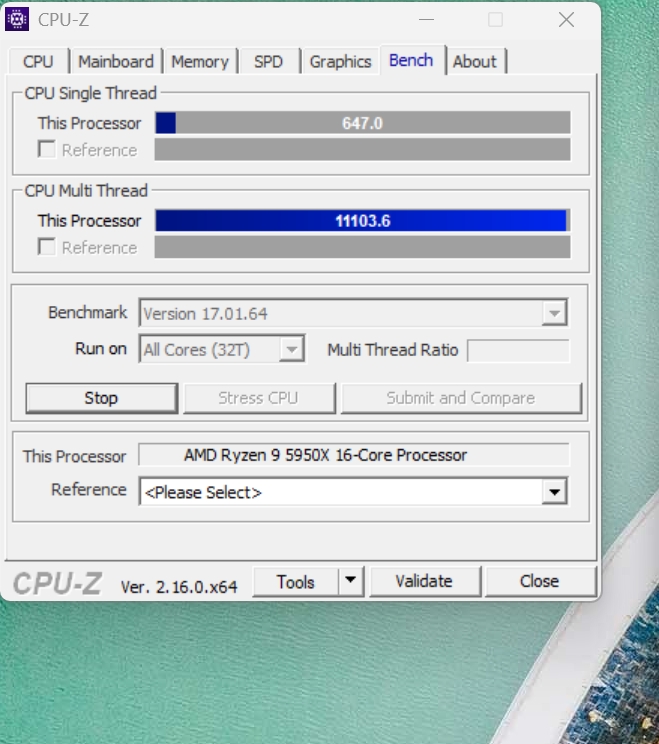This screenshot has height=744, width=659.
Task: Click the multi thread Reference bar
Action: (362, 247)
